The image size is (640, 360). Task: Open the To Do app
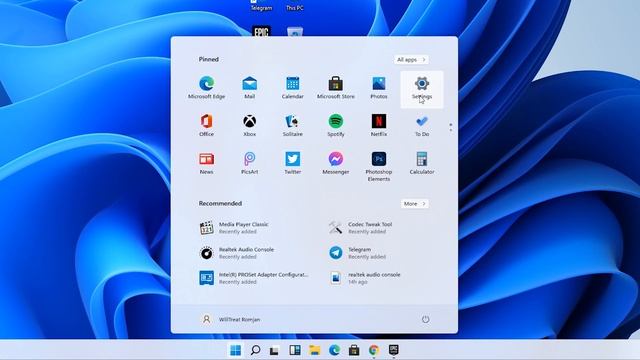(x=422, y=125)
